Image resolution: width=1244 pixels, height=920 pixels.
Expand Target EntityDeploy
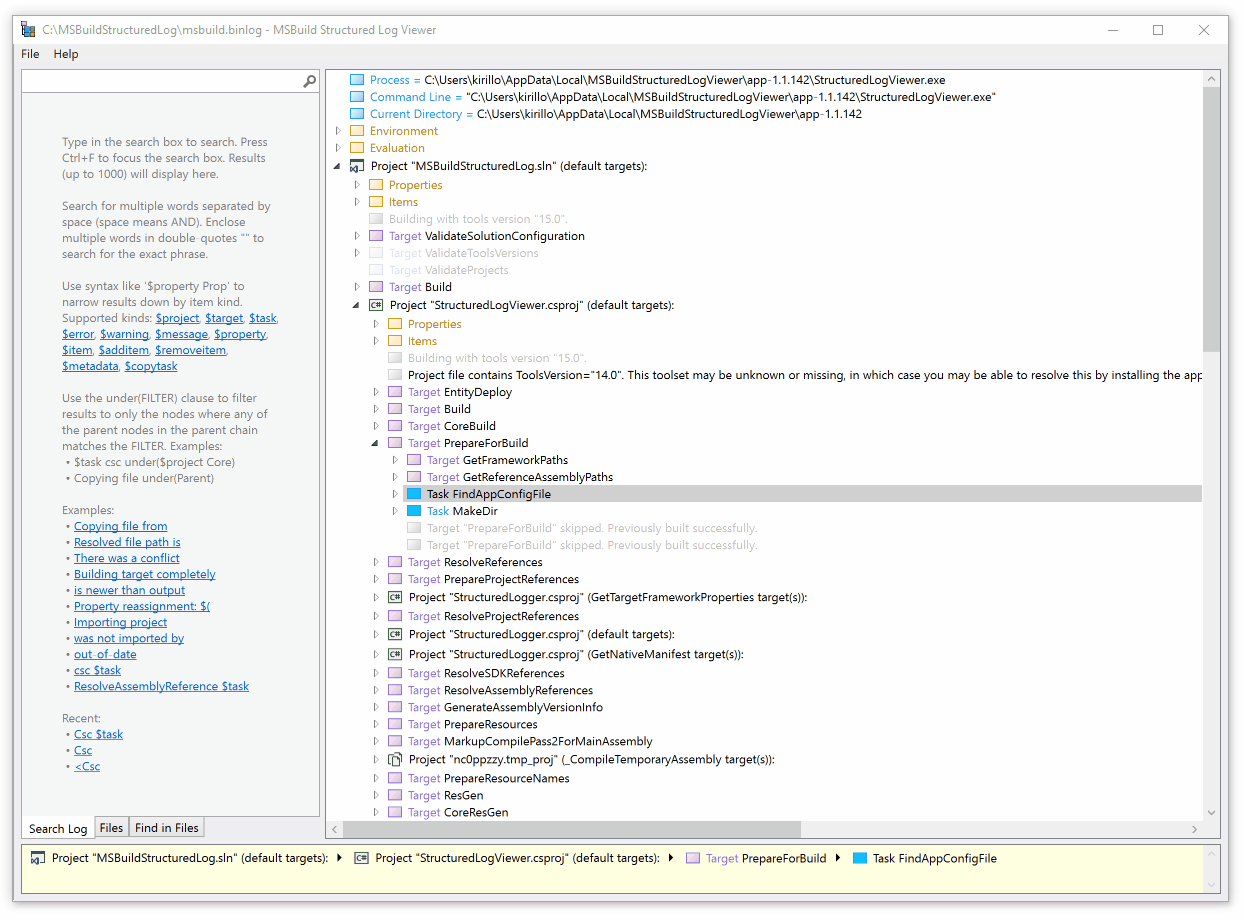click(x=376, y=392)
